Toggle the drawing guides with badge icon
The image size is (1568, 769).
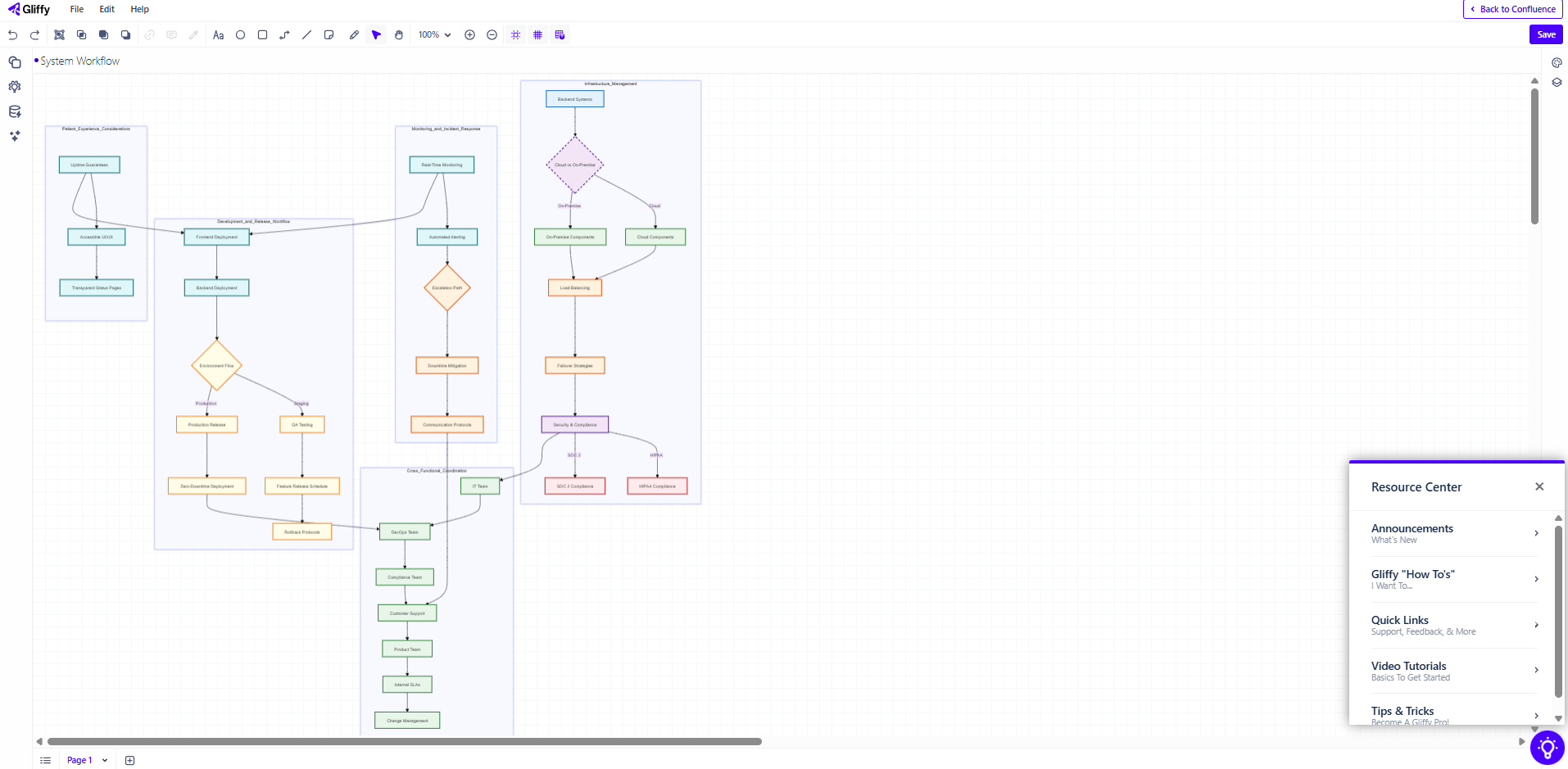click(x=560, y=35)
